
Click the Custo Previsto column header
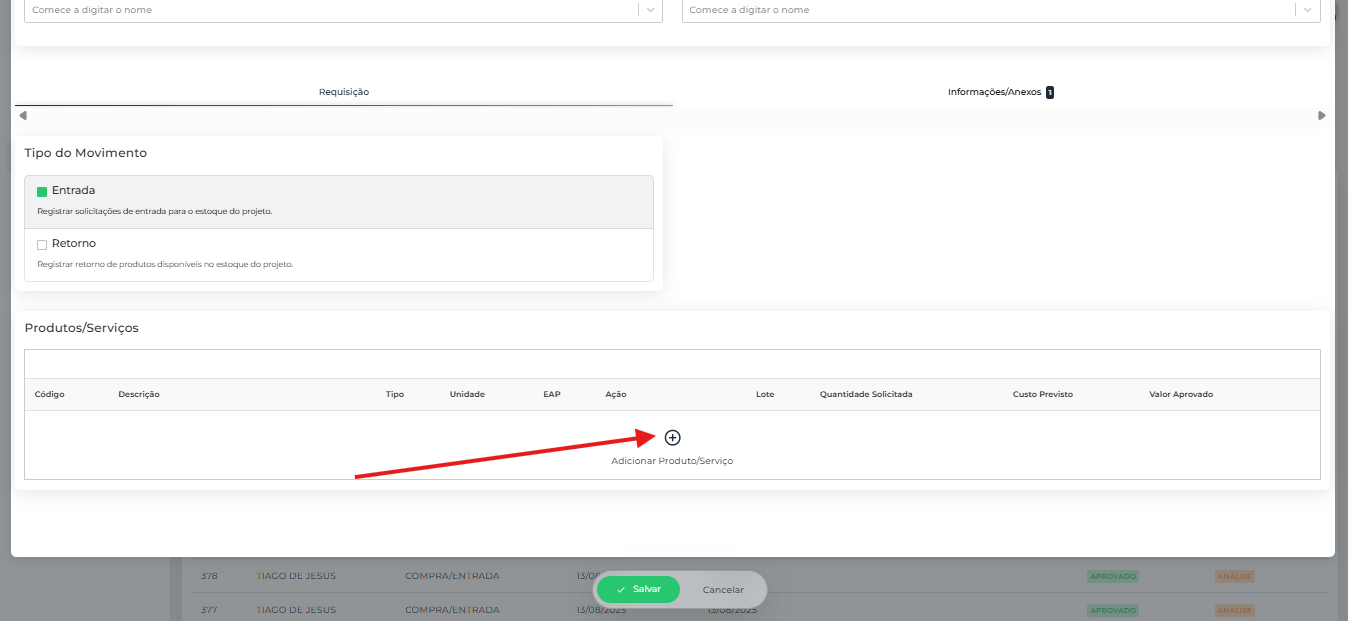pyautogui.click(x=1042, y=394)
